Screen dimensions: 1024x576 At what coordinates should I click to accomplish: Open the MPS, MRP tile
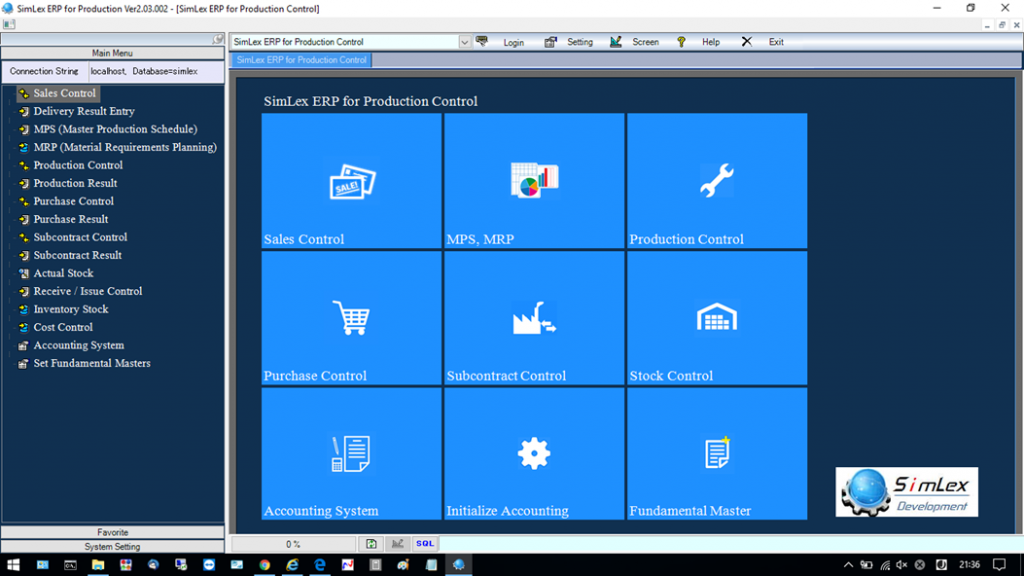[x=533, y=180]
